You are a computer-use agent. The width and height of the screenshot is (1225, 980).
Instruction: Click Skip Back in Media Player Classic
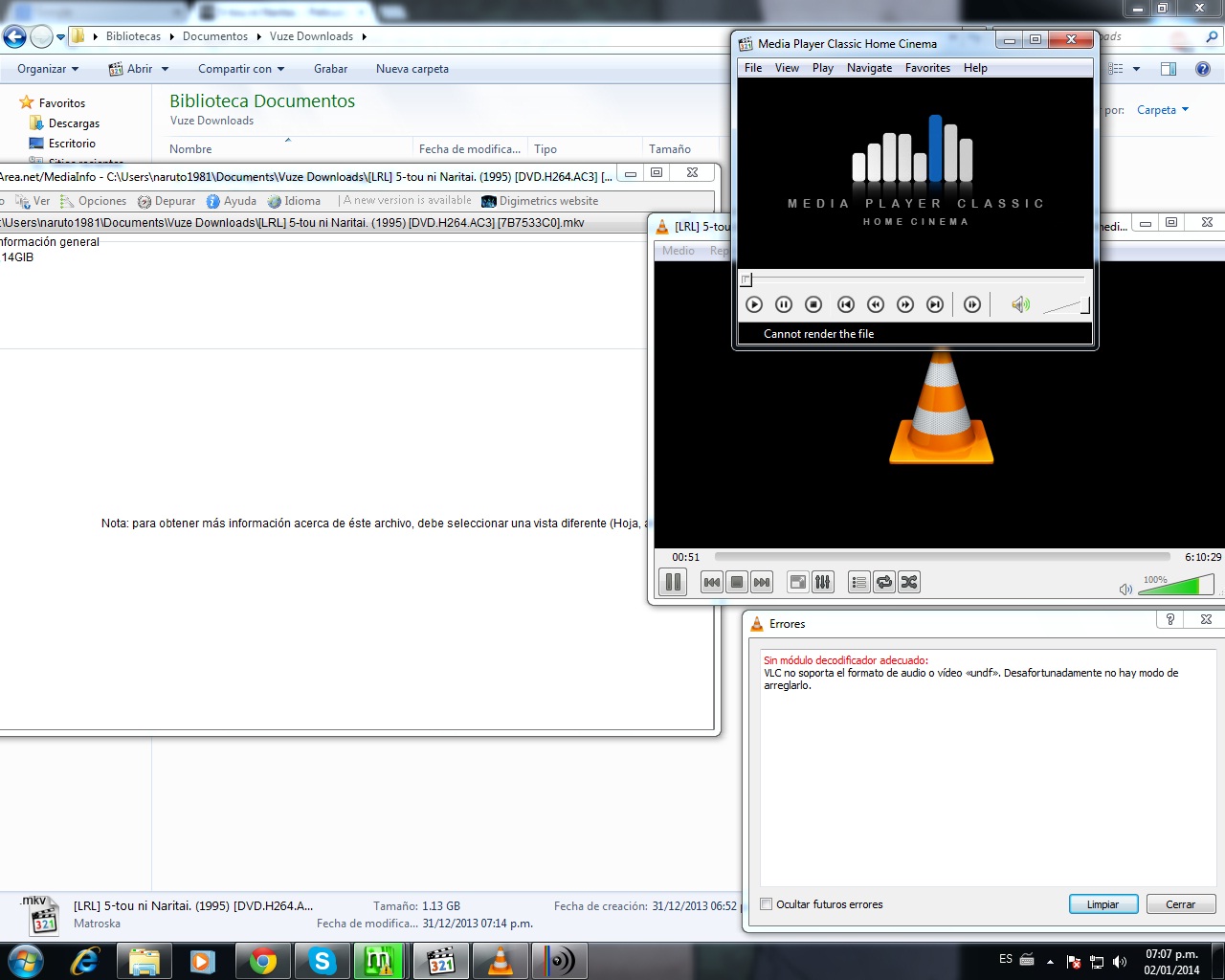click(x=846, y=304)
